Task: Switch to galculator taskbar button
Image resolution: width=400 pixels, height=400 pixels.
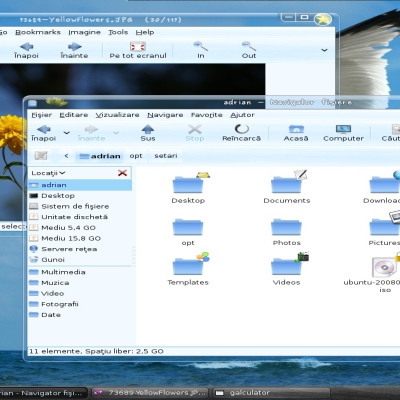Action: [271, 393]
